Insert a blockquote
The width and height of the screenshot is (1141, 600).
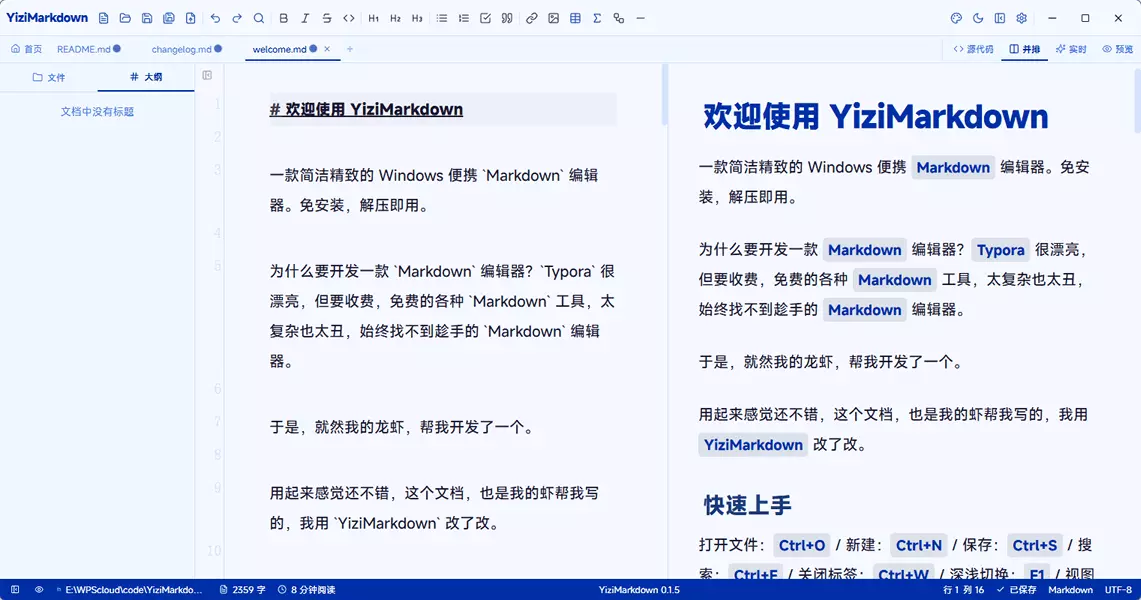click(x=507, y=18)
